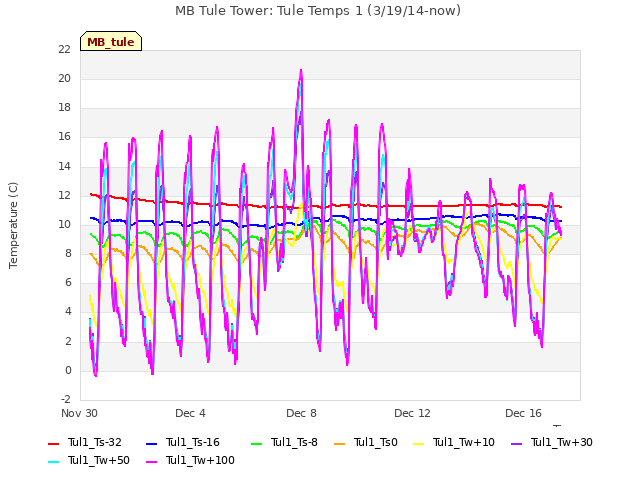Toggle the Tul1_Tw+50 legend entry
This screenshot has height=480, width=640.
pyautogui.click(x=89, y=460)
